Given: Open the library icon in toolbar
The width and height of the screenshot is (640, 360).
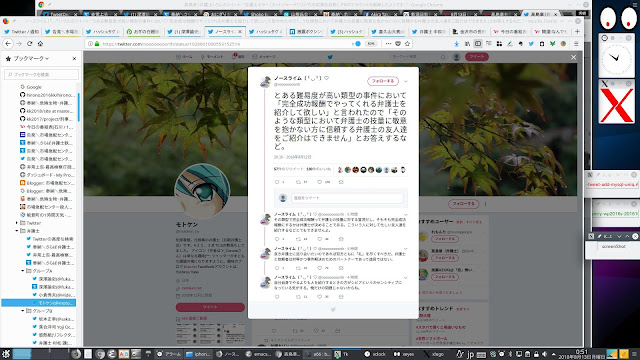Looking at the screenshot, I should coord(467,44).
